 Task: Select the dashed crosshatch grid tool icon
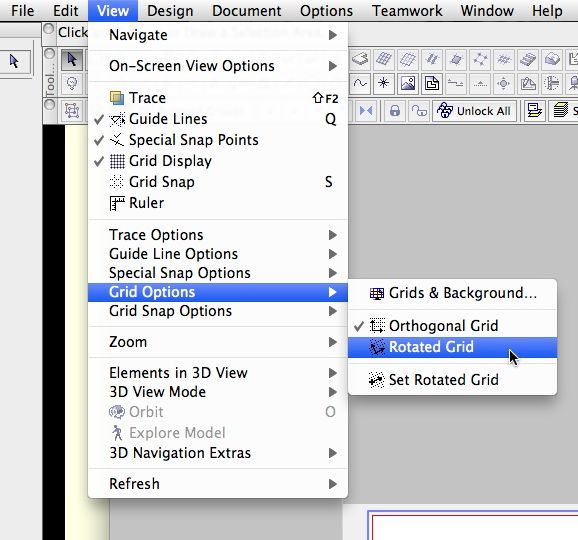pyautogui.click(x=504, y=59)
